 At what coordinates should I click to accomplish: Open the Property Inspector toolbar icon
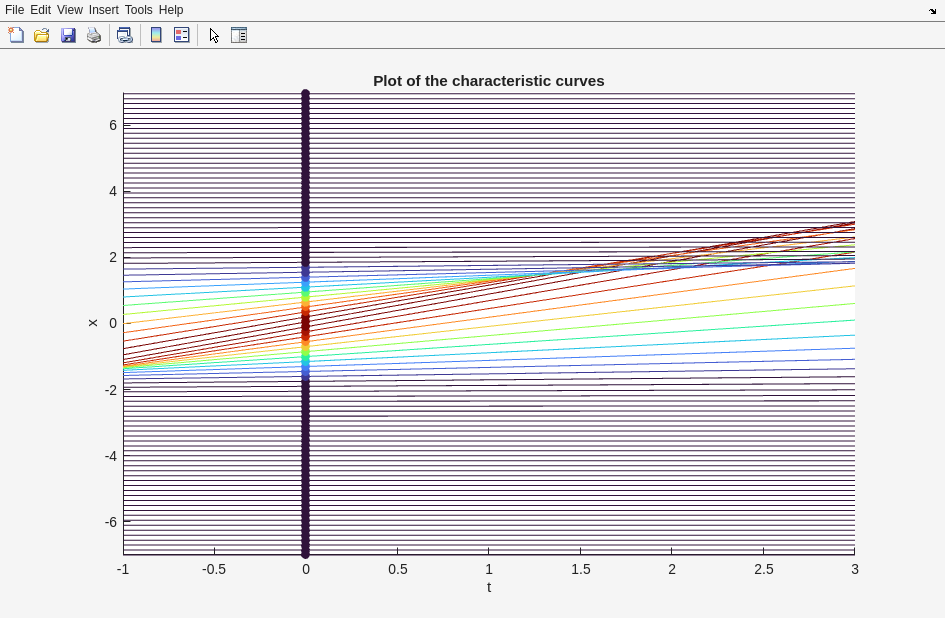pyautogui.click(x=239, y=35)
